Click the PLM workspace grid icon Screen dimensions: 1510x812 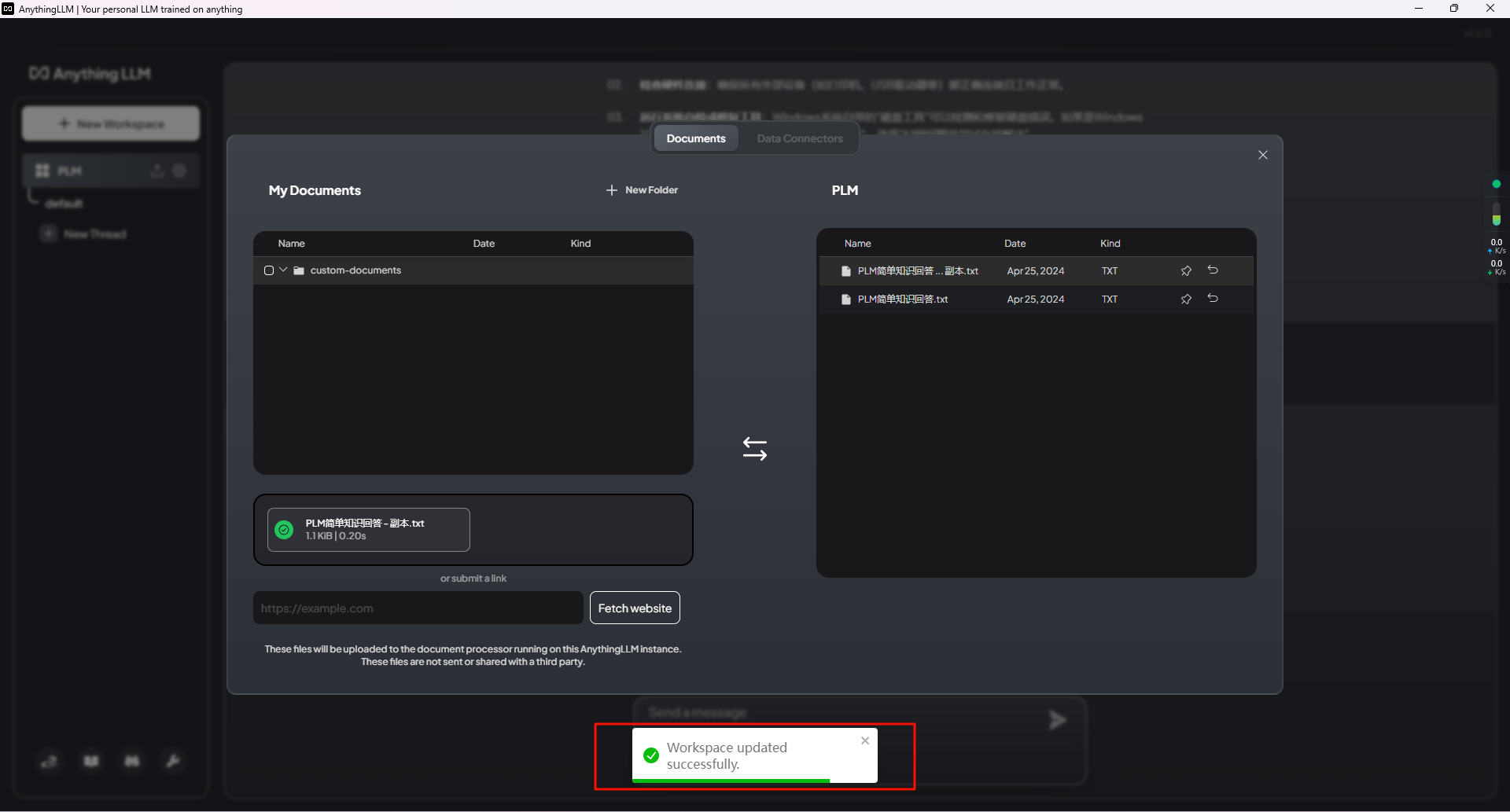click(x=42, y=171)
